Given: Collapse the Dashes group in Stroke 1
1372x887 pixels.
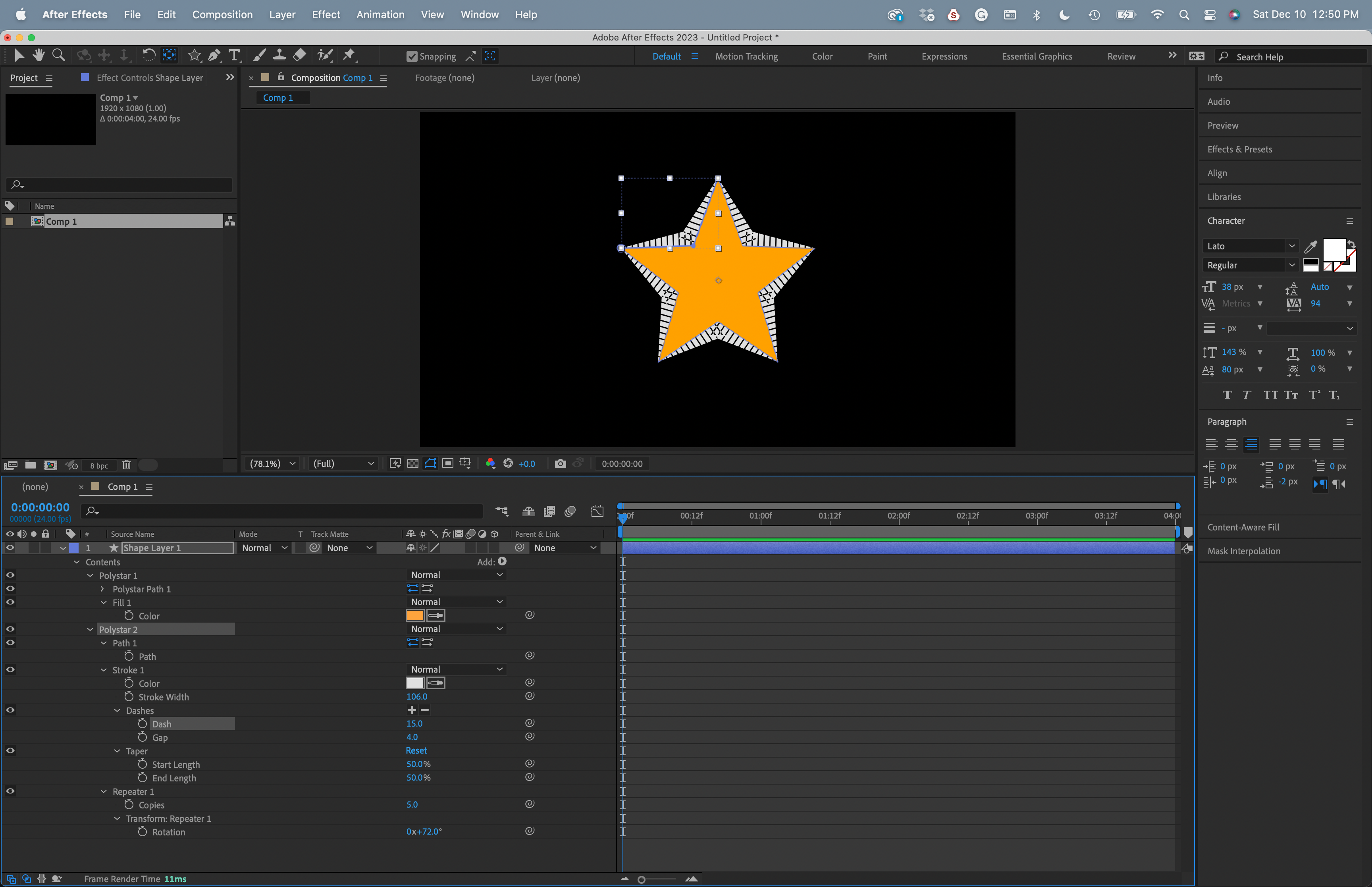Looking at the screenshot, I should coord(118,710).
